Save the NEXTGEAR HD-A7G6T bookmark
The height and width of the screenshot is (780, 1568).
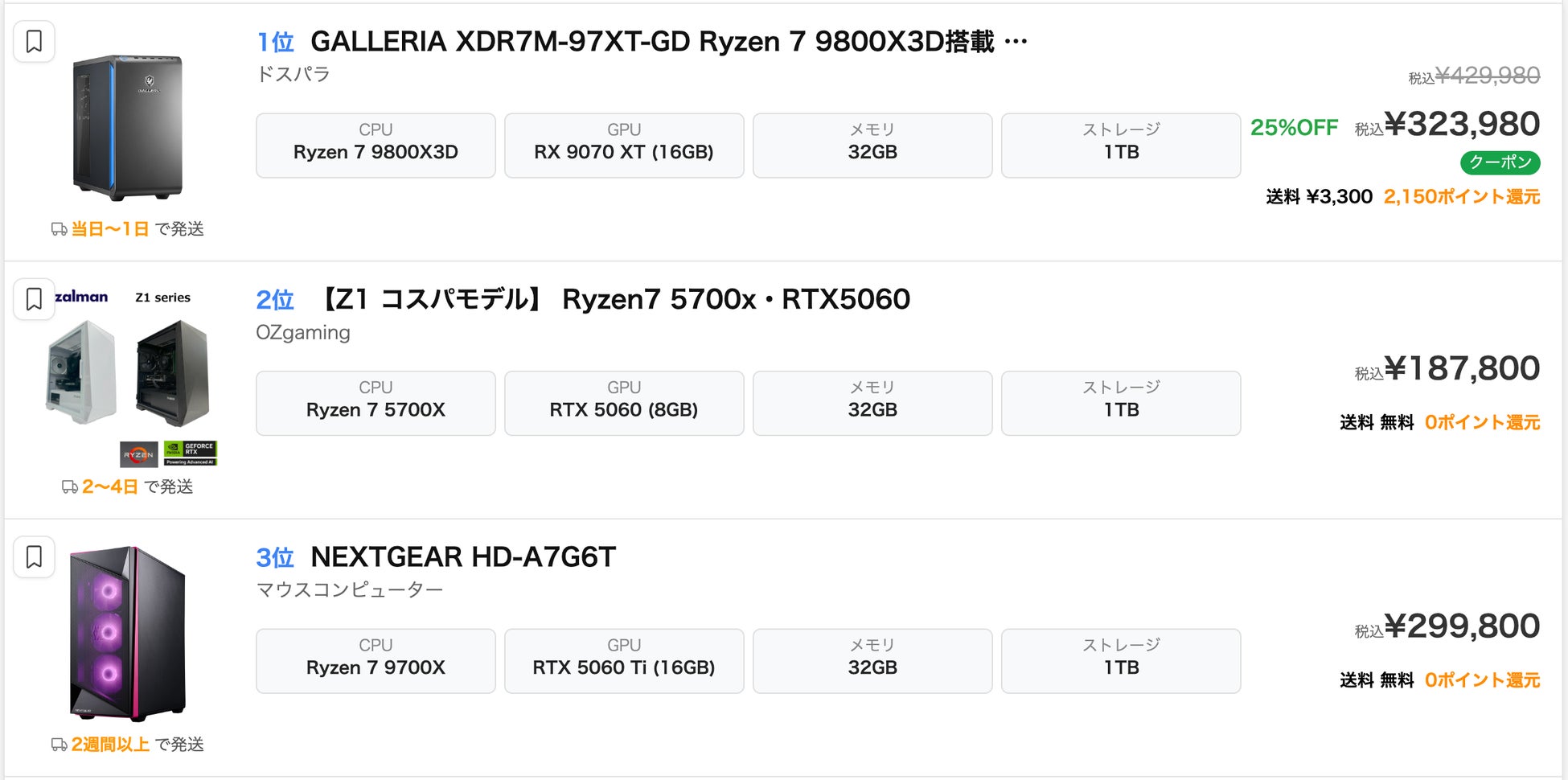(34, 556)
